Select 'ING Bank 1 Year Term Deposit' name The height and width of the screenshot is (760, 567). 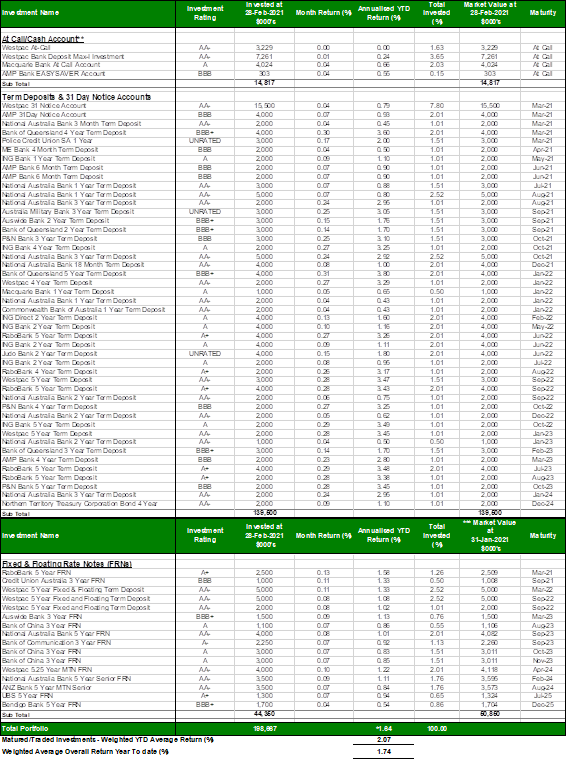point(48,158)
